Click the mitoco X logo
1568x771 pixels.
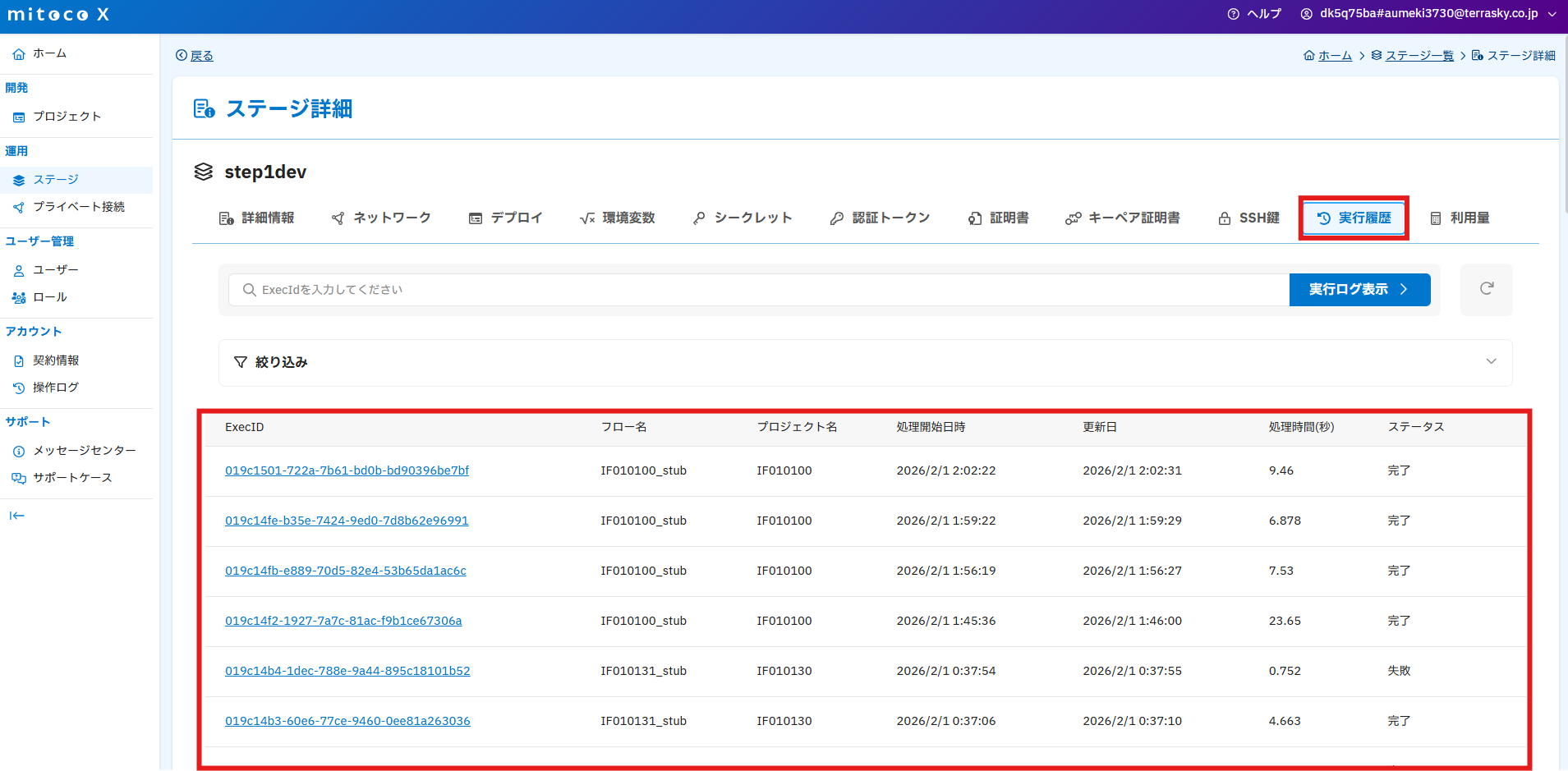click(x=58, y=15)
